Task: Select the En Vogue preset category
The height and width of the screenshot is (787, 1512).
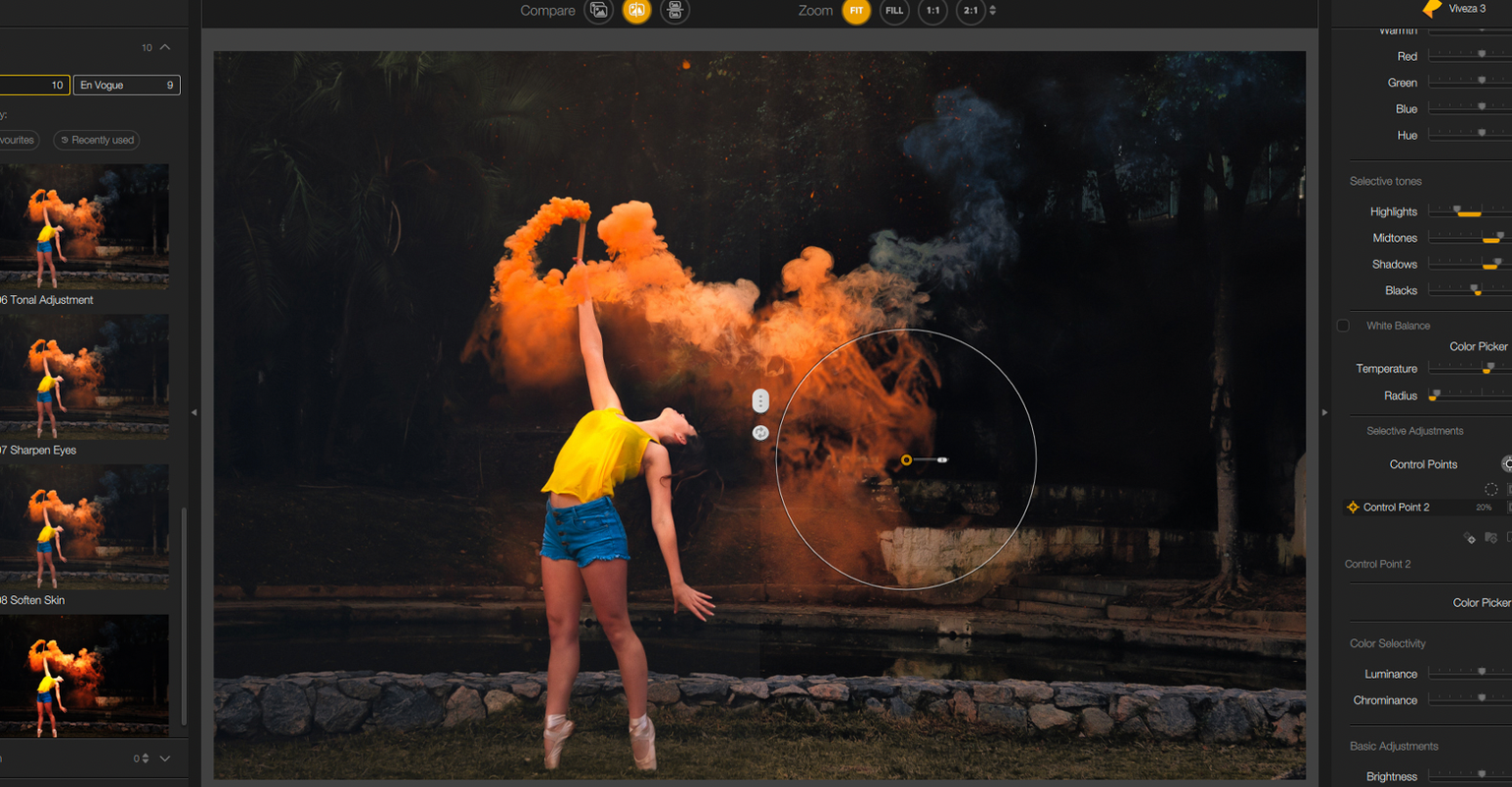Action: [x=127, y=86]
